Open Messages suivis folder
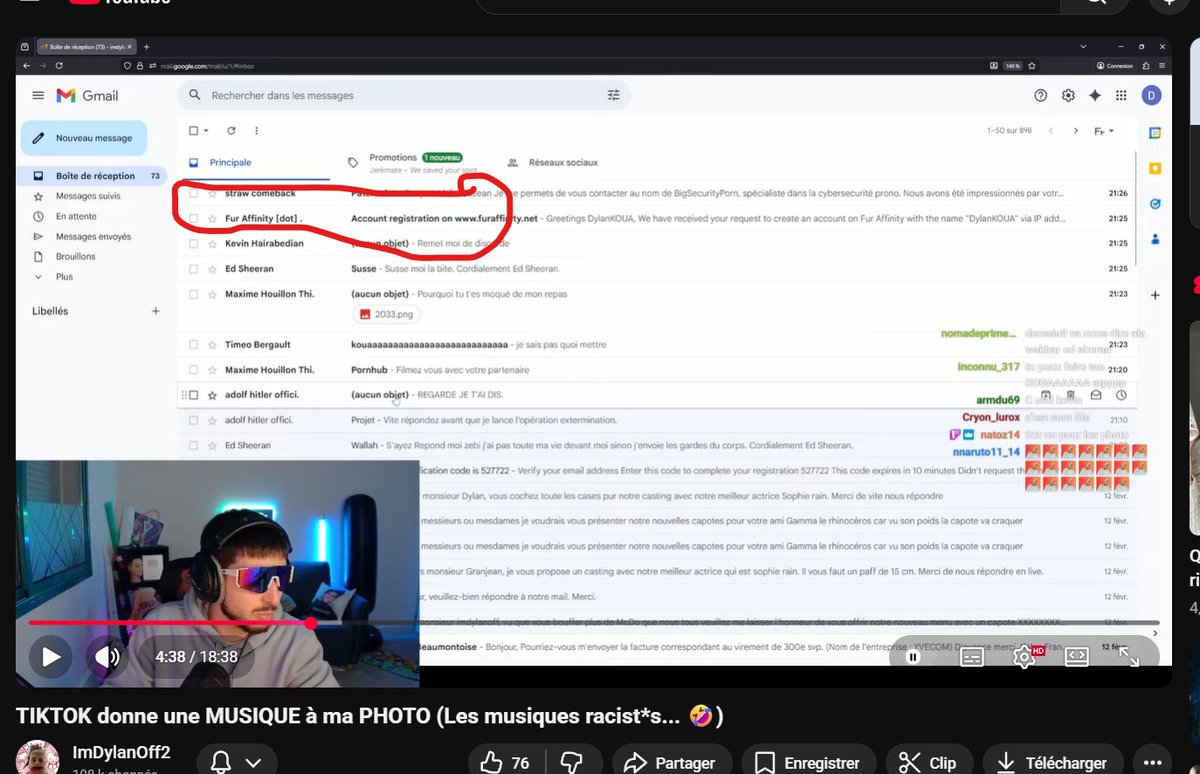Image resolution: width=1200 pixels, height=774 pixels. click(x=88, y=196)
